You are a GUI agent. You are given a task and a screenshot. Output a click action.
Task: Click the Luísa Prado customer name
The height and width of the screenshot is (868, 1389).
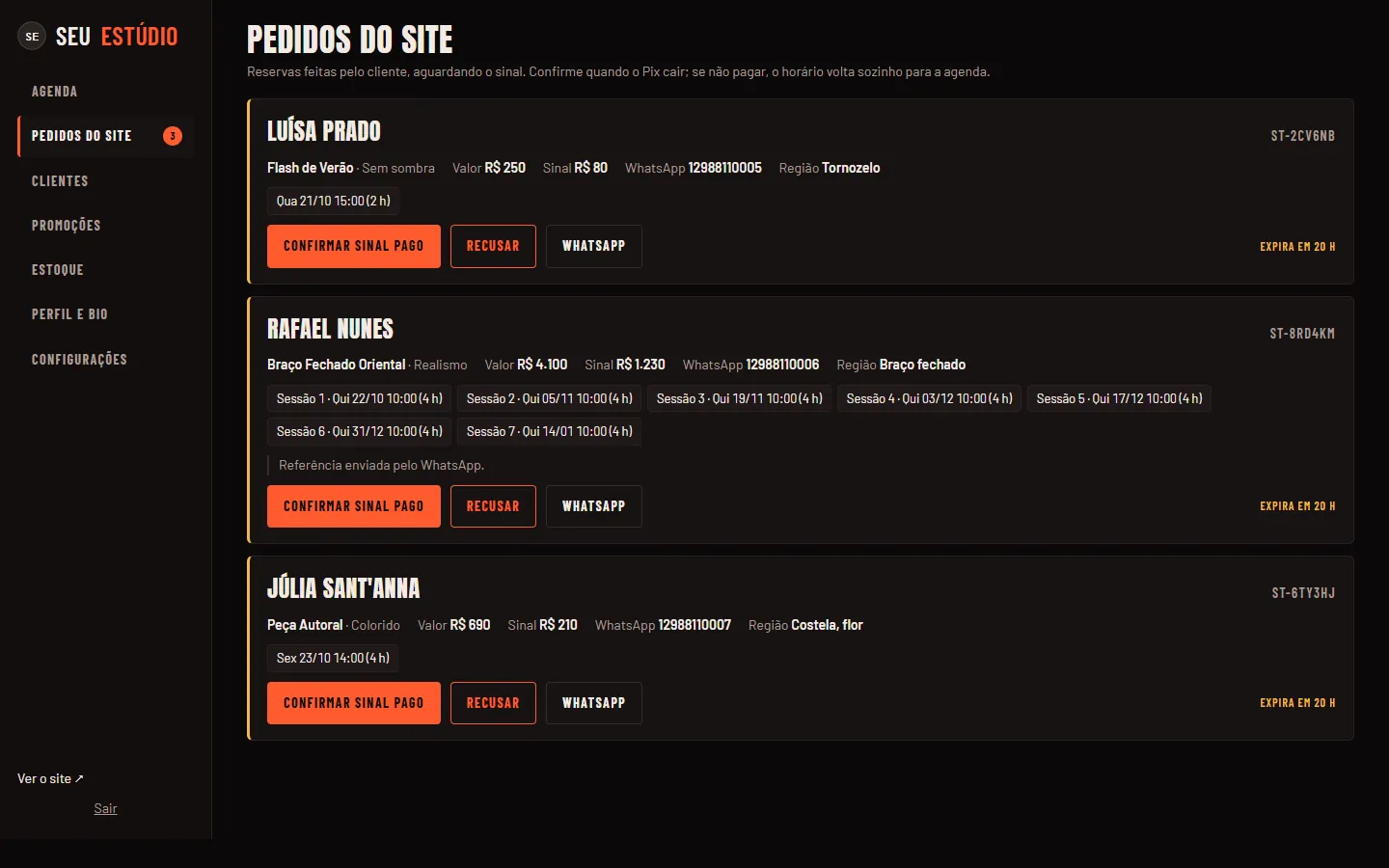point(324,131)
